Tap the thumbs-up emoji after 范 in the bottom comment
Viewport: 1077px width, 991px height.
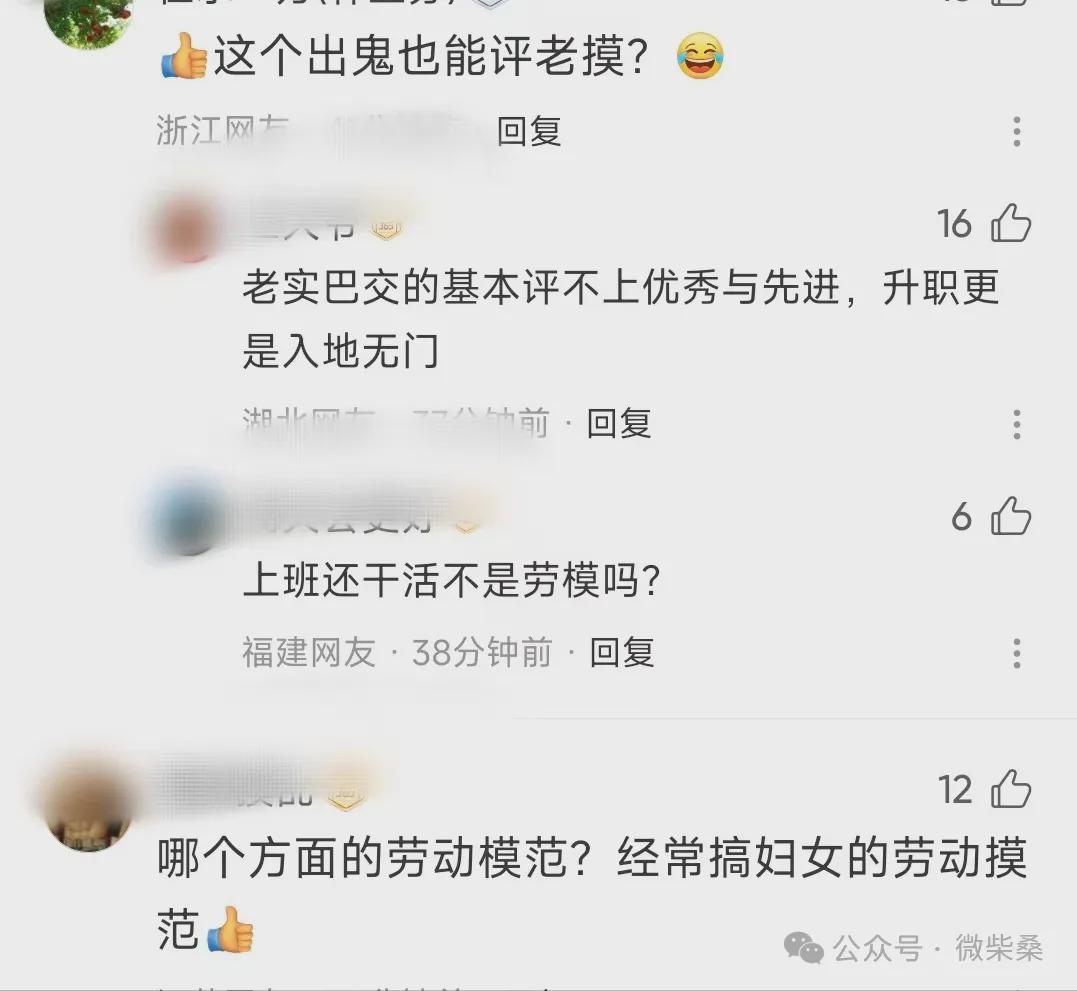click(x=230, y=929)
